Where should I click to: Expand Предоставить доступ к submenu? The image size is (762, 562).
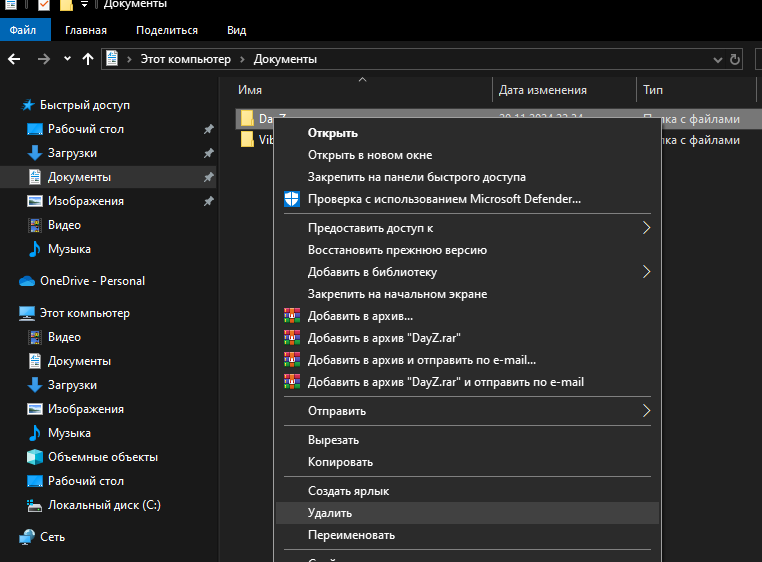tap(467, 228)
